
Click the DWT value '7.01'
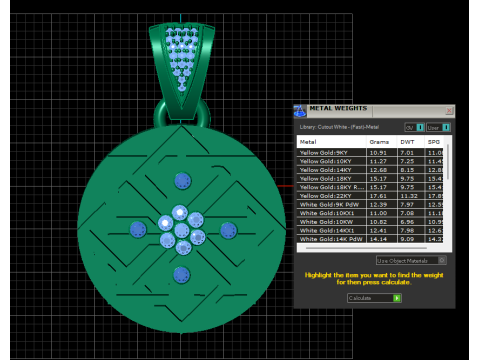pos(407,153)
